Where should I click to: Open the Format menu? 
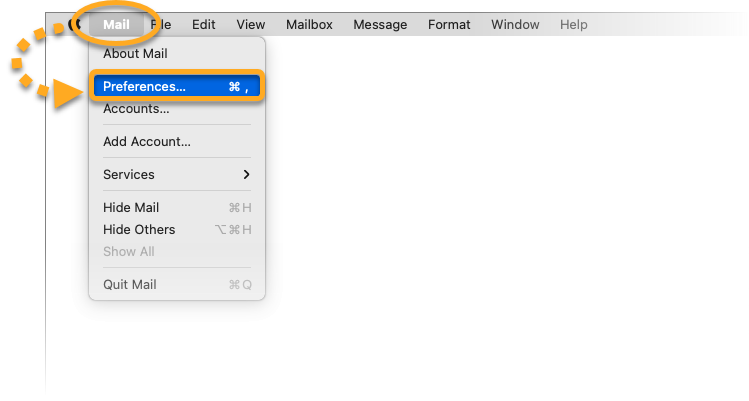[449, 24]
